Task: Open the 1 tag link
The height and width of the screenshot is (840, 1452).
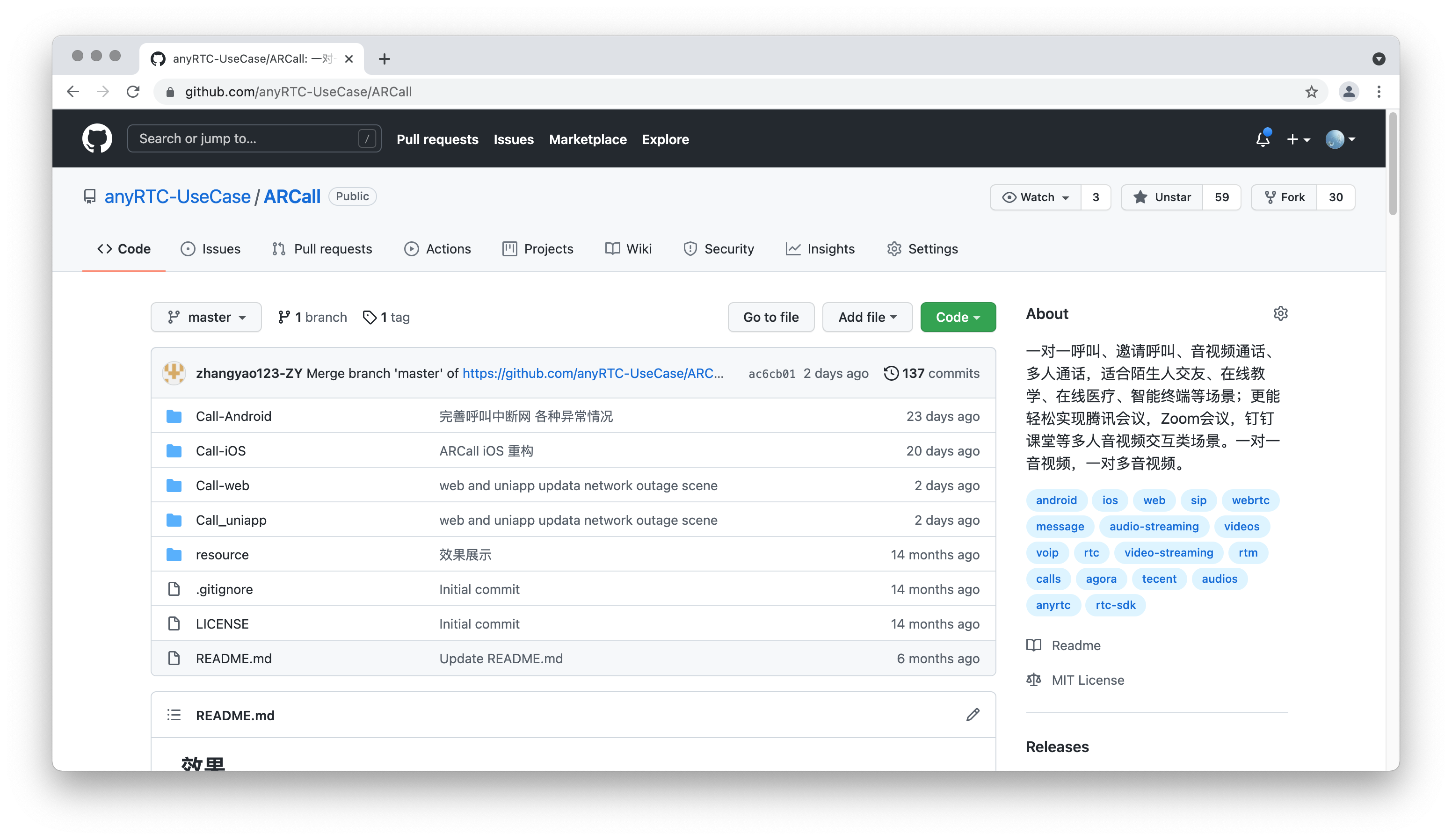Action: coord(386,317)
